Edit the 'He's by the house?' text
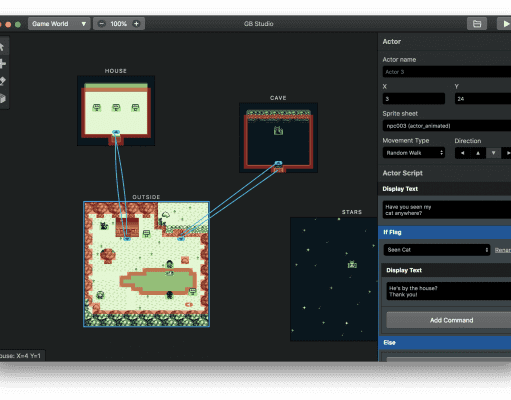Screen dimensions: 511x400 point(449,291)
